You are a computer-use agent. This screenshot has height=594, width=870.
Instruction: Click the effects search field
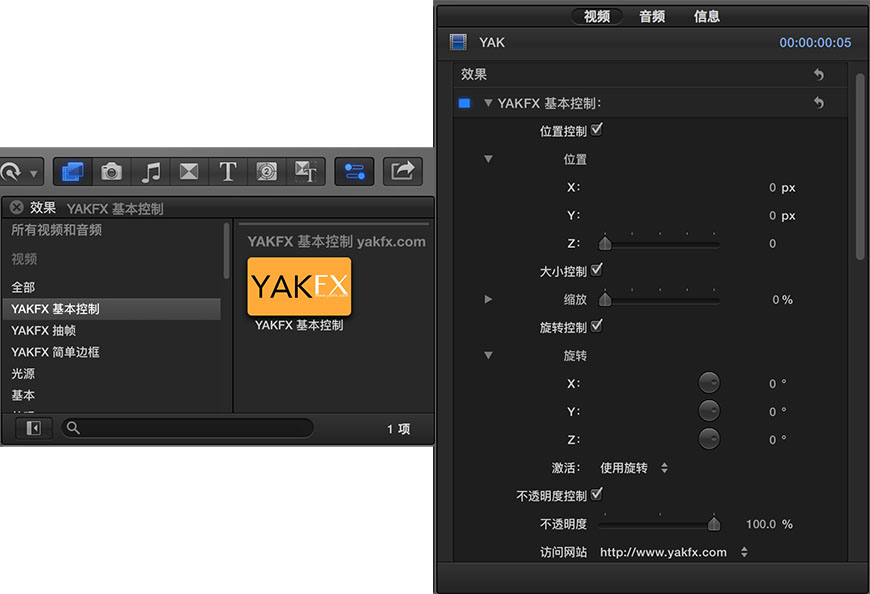click(x=188, y=428)
